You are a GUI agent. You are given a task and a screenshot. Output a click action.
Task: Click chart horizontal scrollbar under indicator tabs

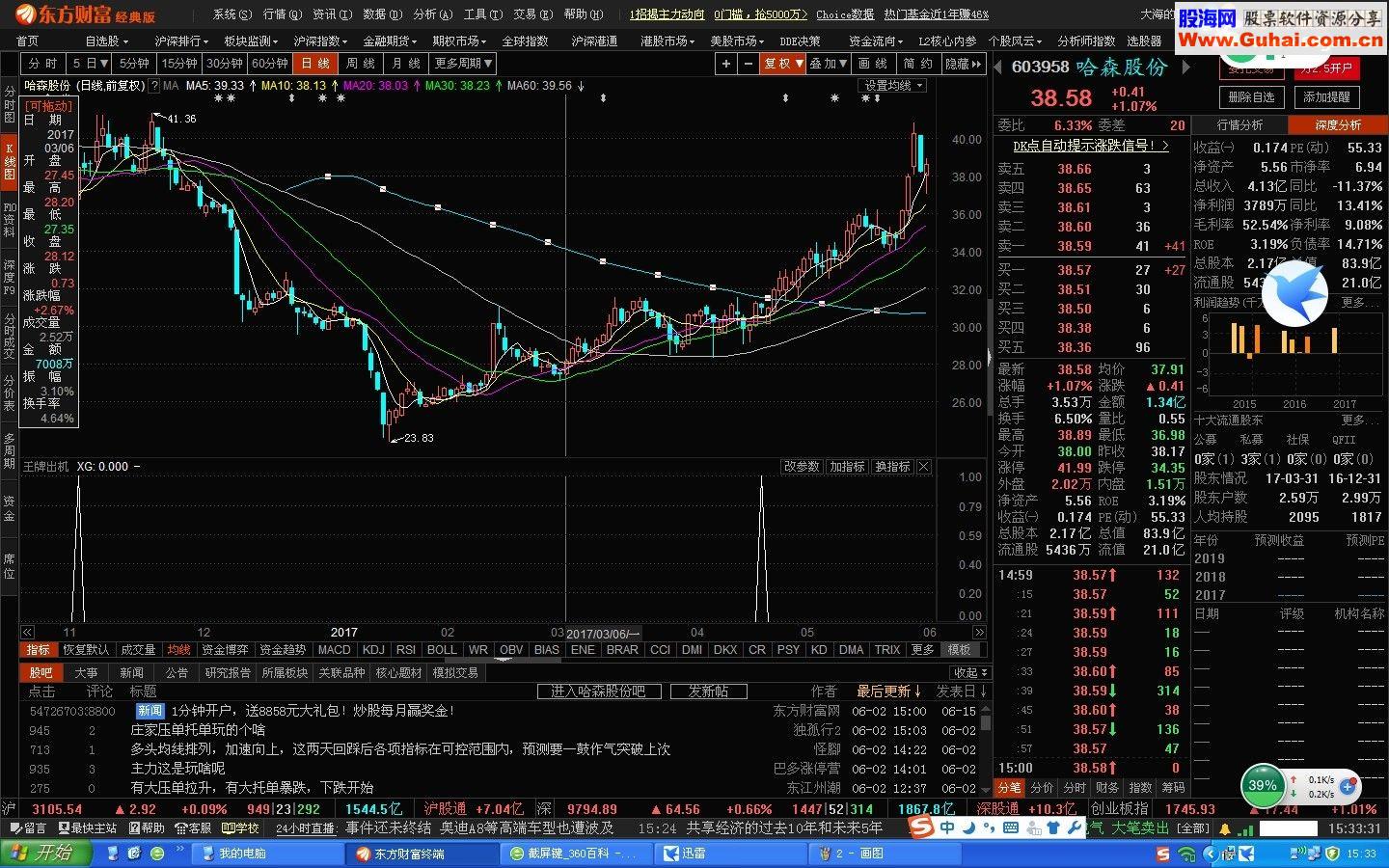click(x=502, y=660)
